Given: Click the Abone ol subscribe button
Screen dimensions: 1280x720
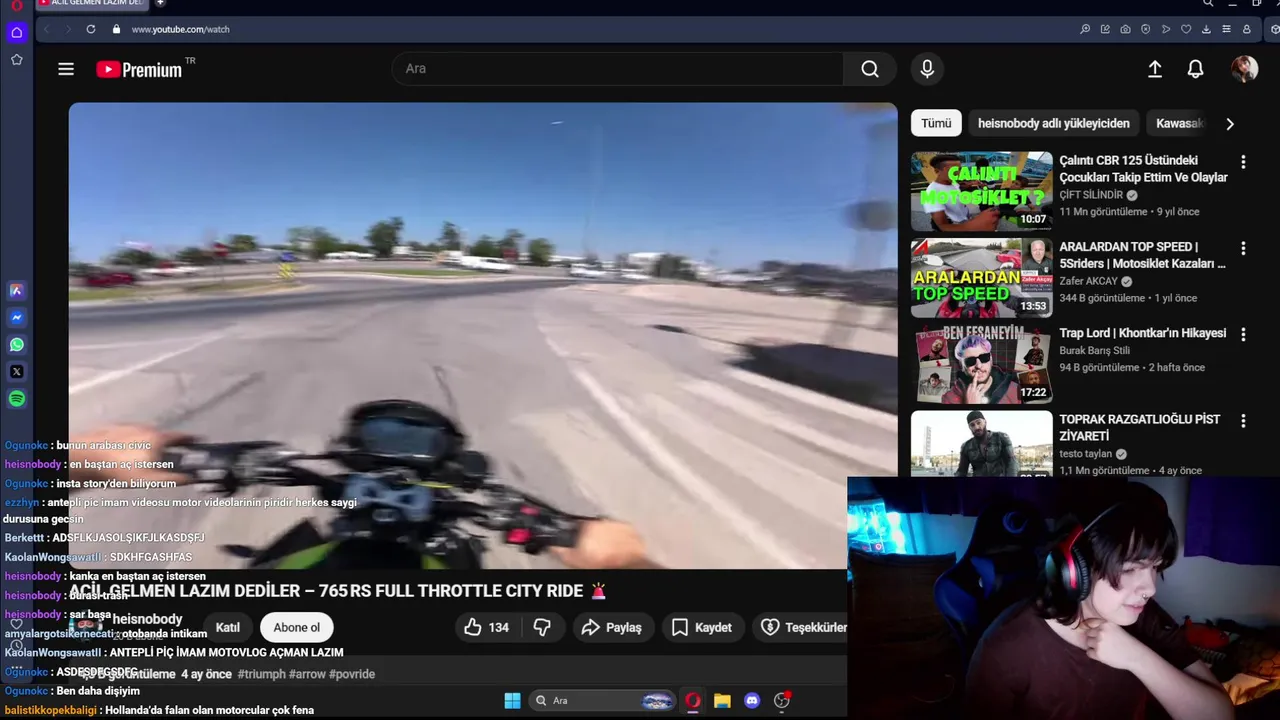Looking at the screenshot, I should (x=297, y=627).
